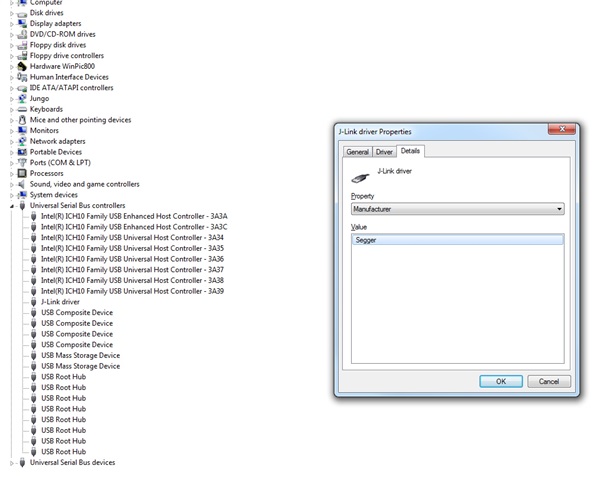Select Hardware WinPic800 tree entry
Viewport: 607px width, 480px height.
62,67
